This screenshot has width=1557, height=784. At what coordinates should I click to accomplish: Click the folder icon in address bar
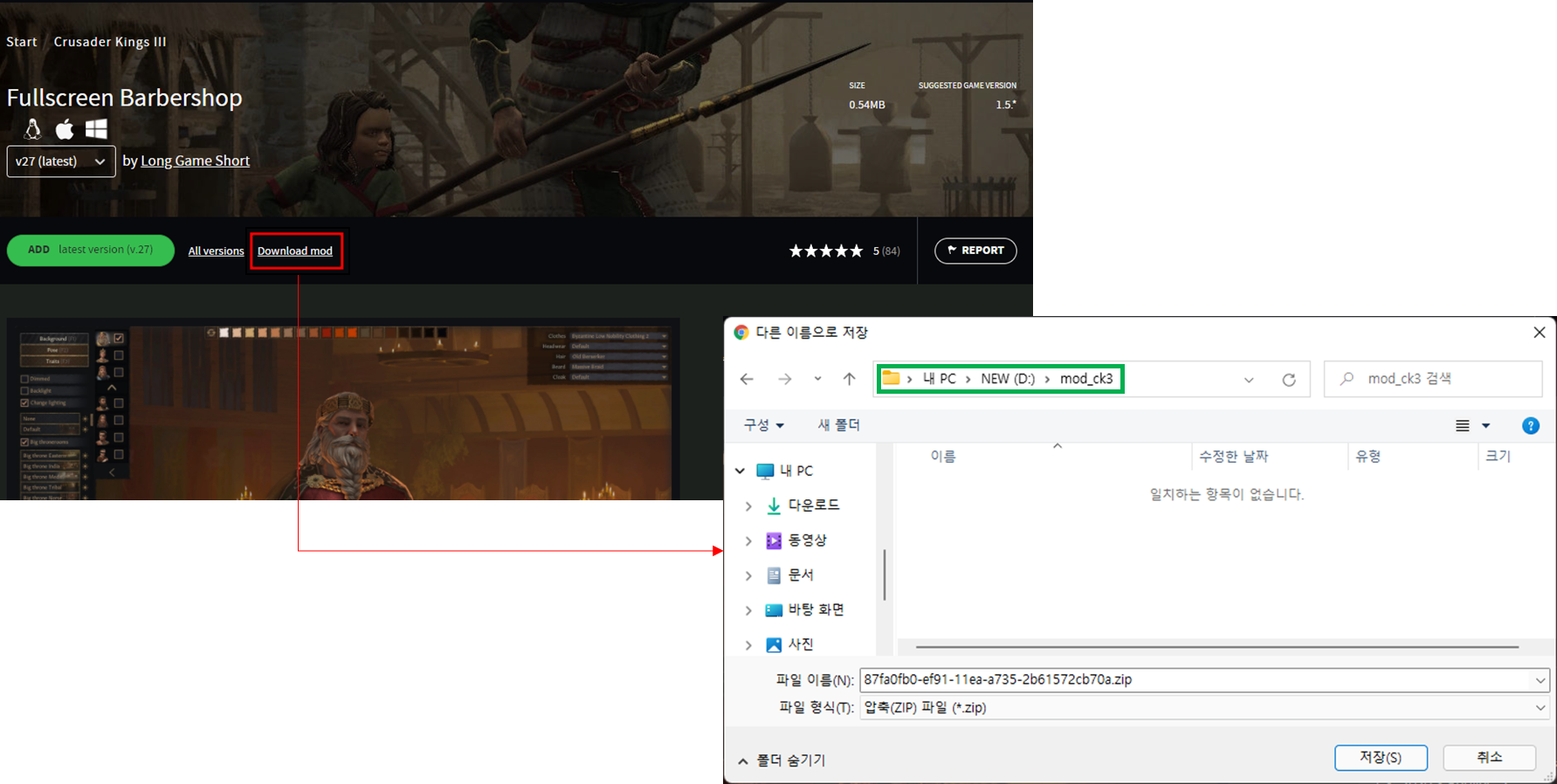[891, 378]
